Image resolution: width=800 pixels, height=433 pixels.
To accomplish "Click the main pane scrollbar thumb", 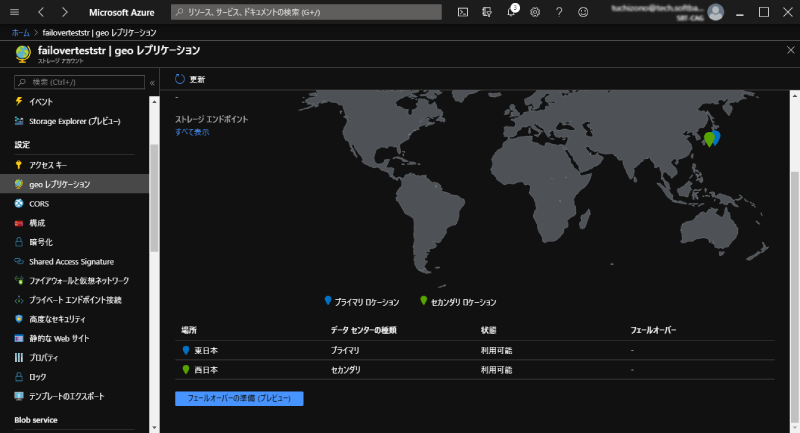I will tap(795, 296).
